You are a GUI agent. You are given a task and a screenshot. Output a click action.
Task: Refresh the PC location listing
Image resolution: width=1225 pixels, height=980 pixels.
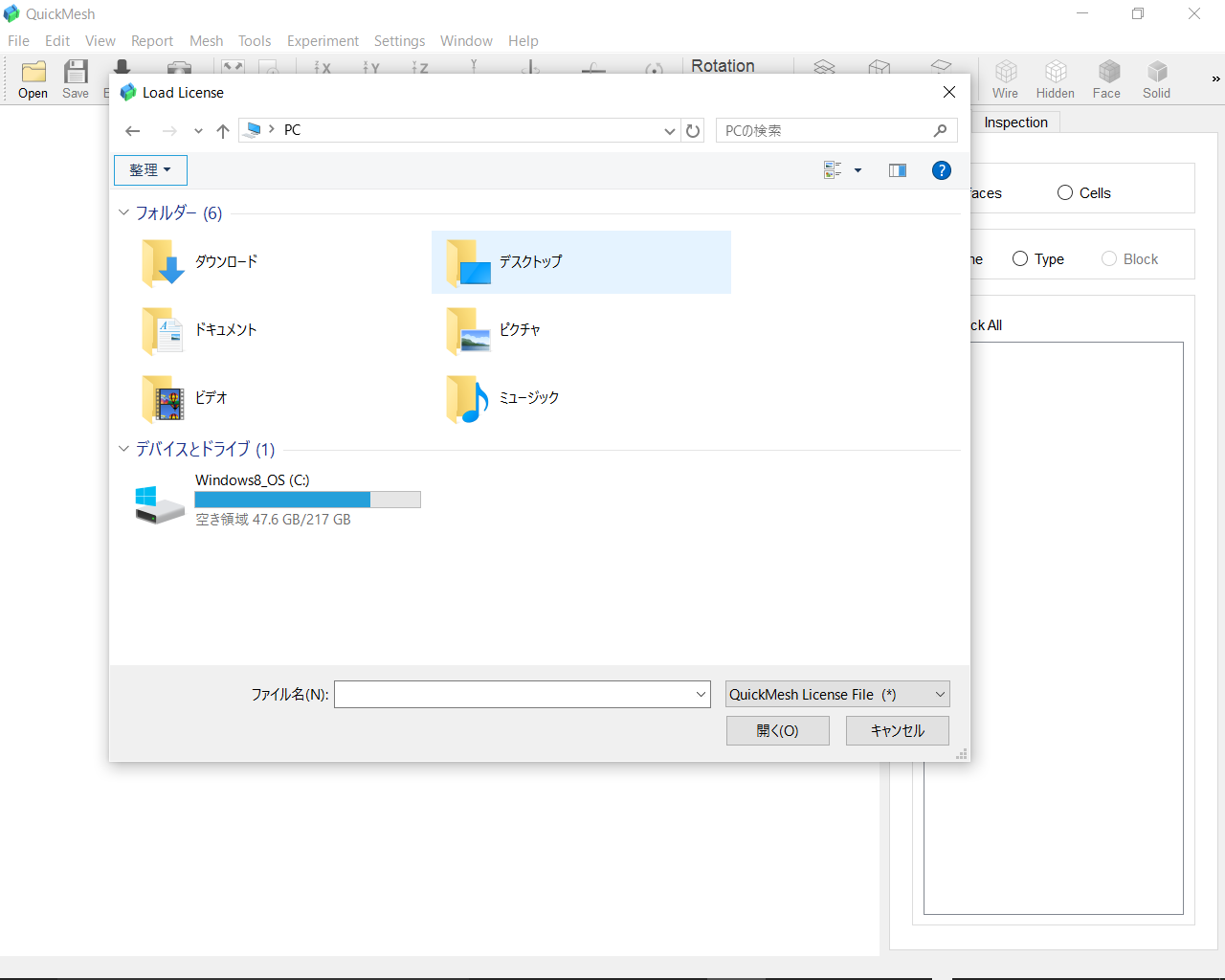pyautogui.click(x=693, y=131)
